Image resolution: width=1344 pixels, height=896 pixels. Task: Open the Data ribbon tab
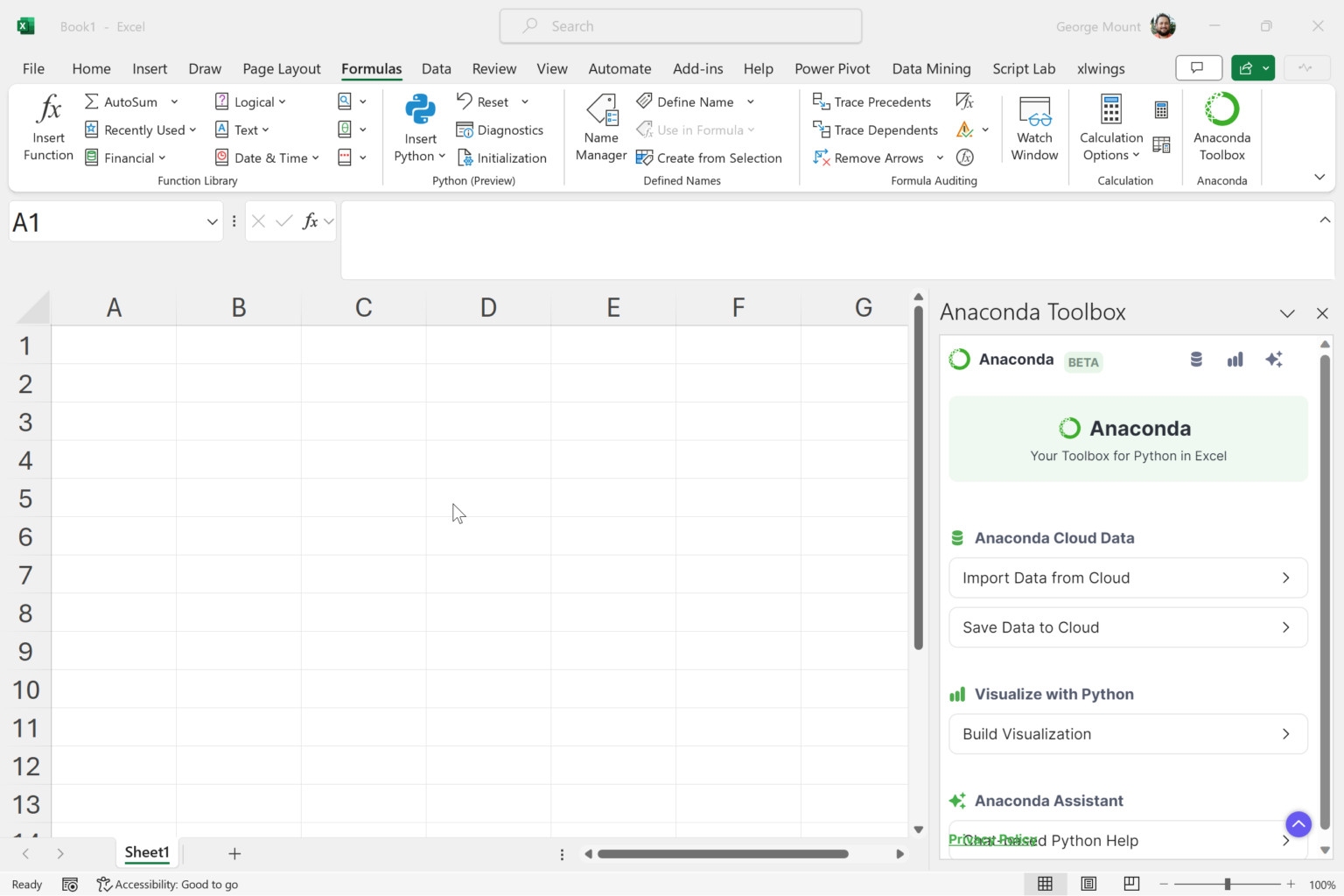coord(436,68)
